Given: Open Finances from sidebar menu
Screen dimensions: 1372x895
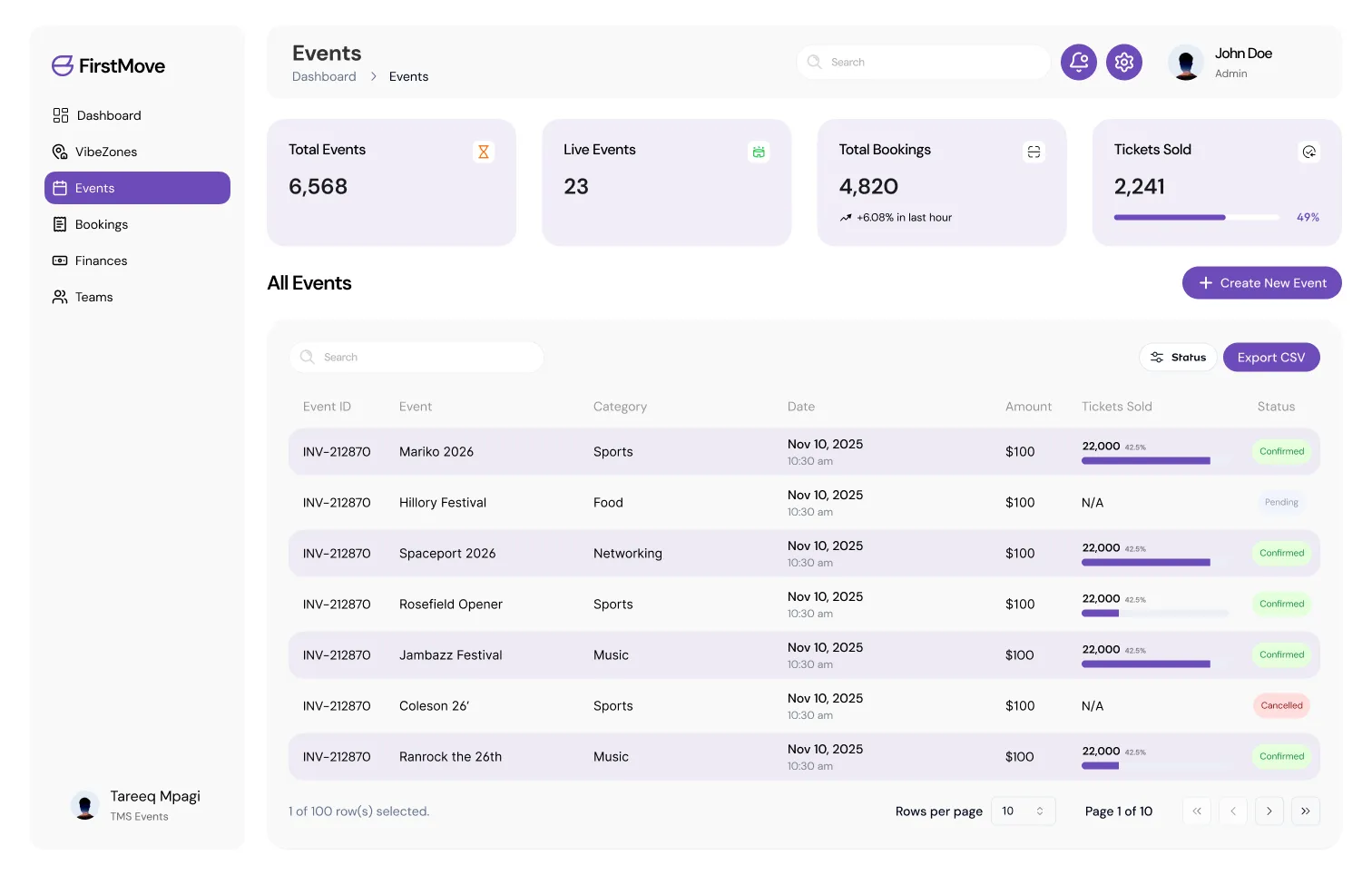Looking at the screenshot, I should pos(137,261).
